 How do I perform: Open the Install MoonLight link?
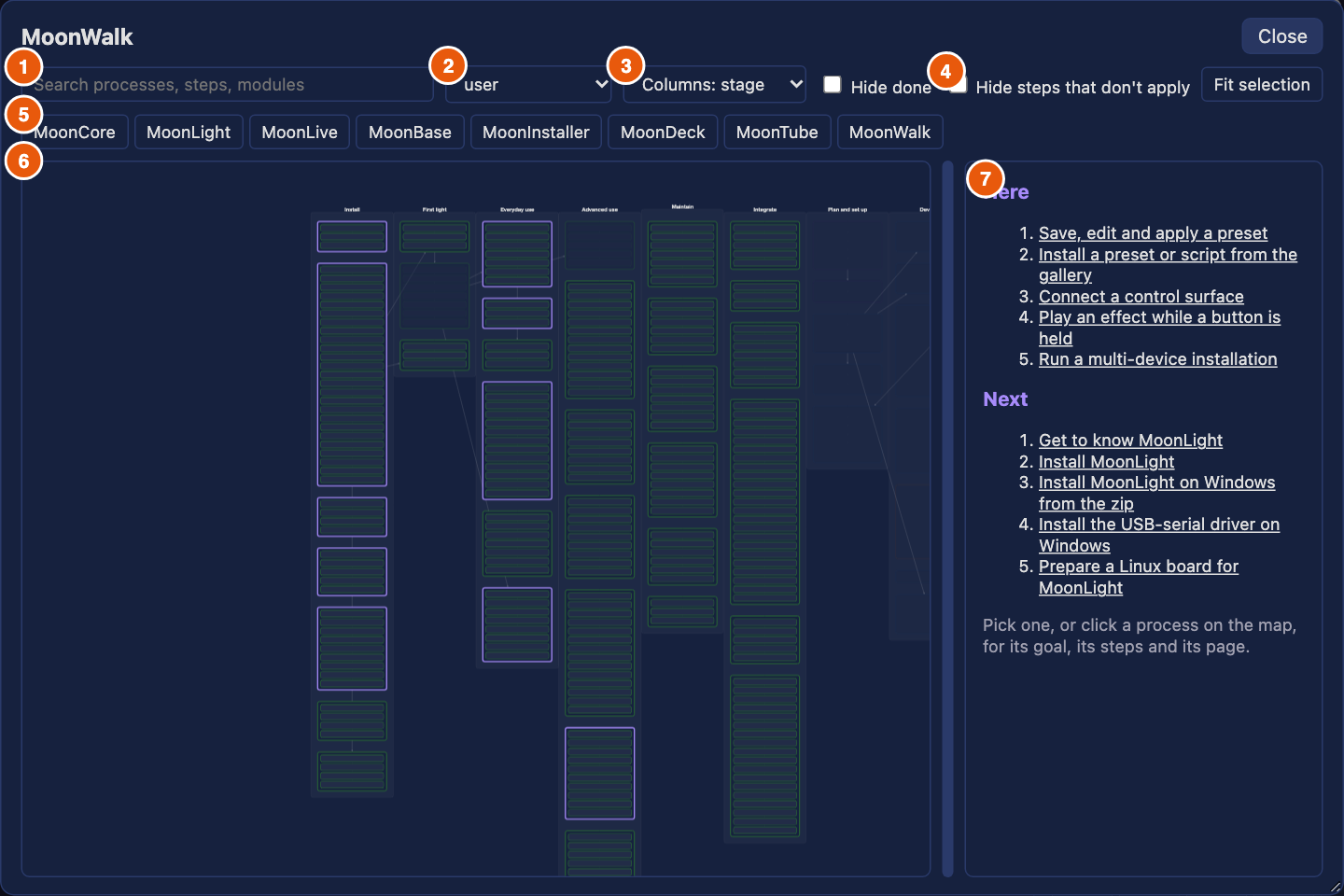point(1106,462)
